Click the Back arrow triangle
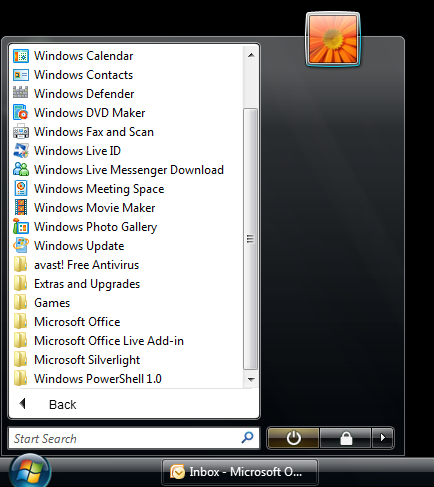 [x=23, y=404]
